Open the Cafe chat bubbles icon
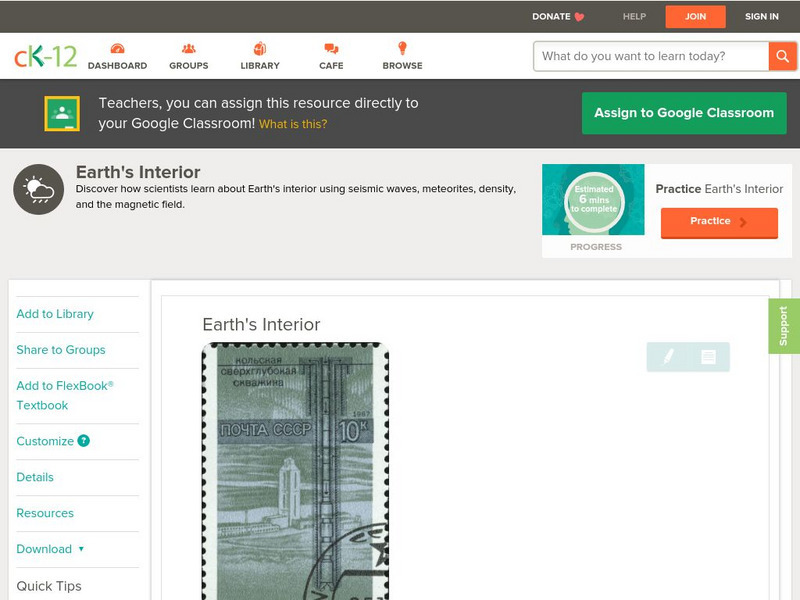Viewport: 800px width, 600px height. (x=331, y=48)
